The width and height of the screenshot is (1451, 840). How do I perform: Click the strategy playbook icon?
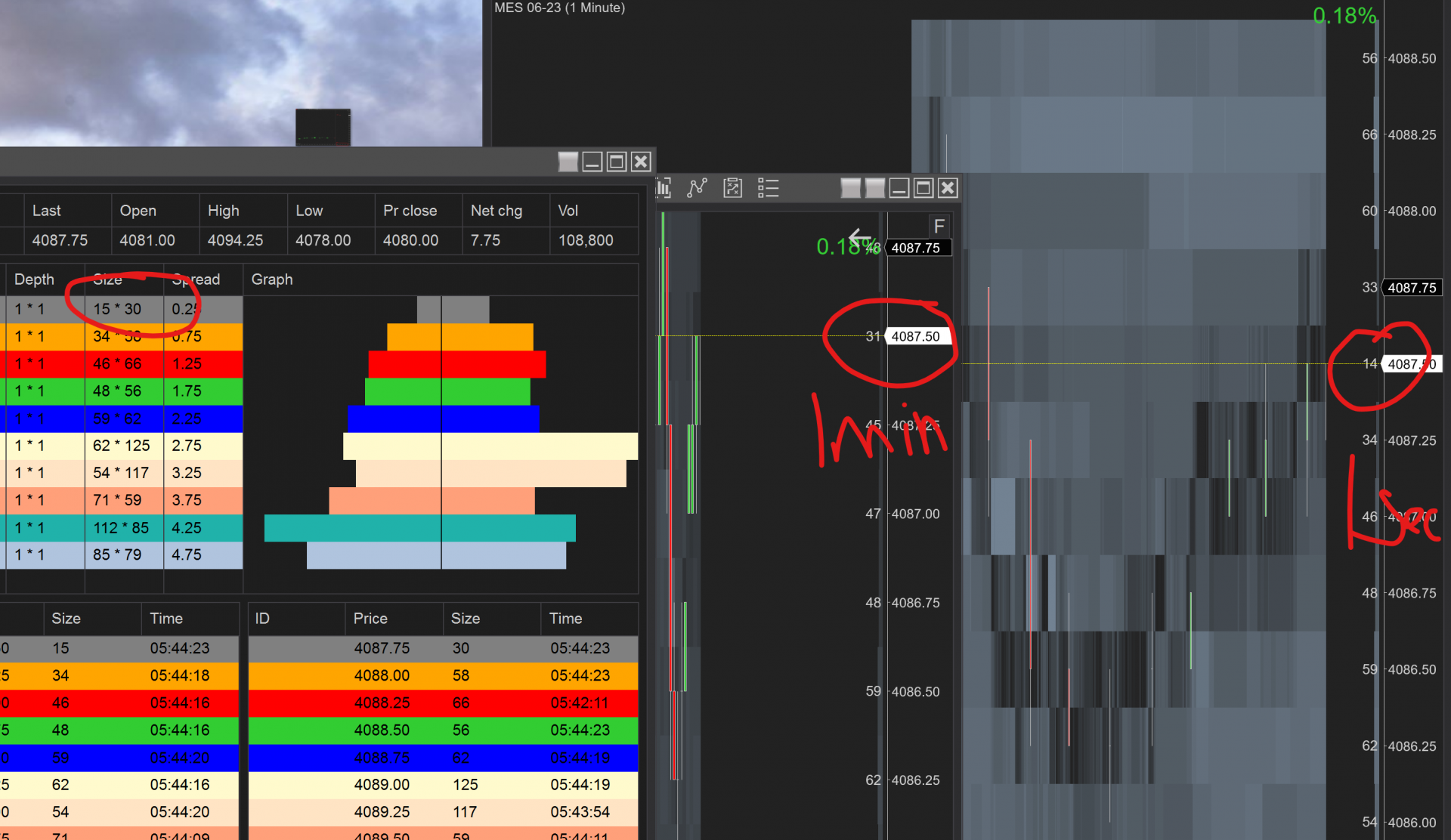coord(732,187)
